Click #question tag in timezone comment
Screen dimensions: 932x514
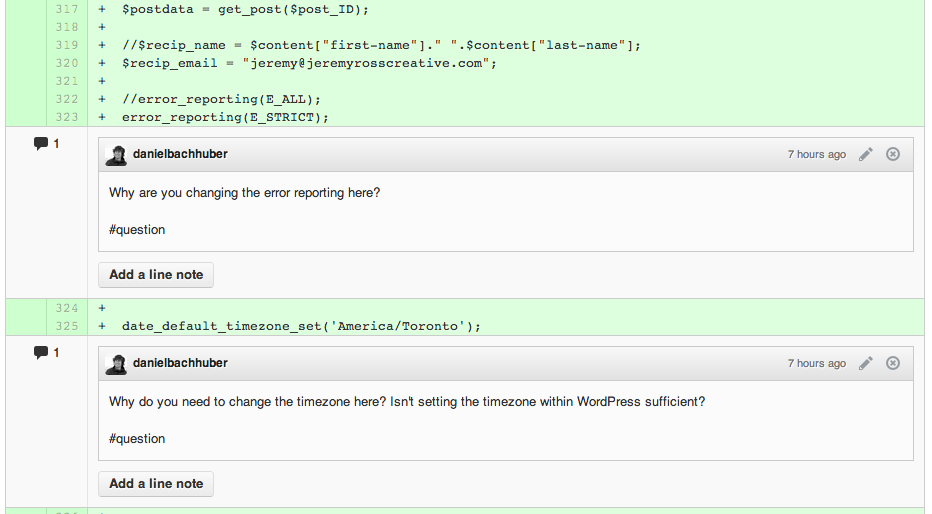click(137, 439)
